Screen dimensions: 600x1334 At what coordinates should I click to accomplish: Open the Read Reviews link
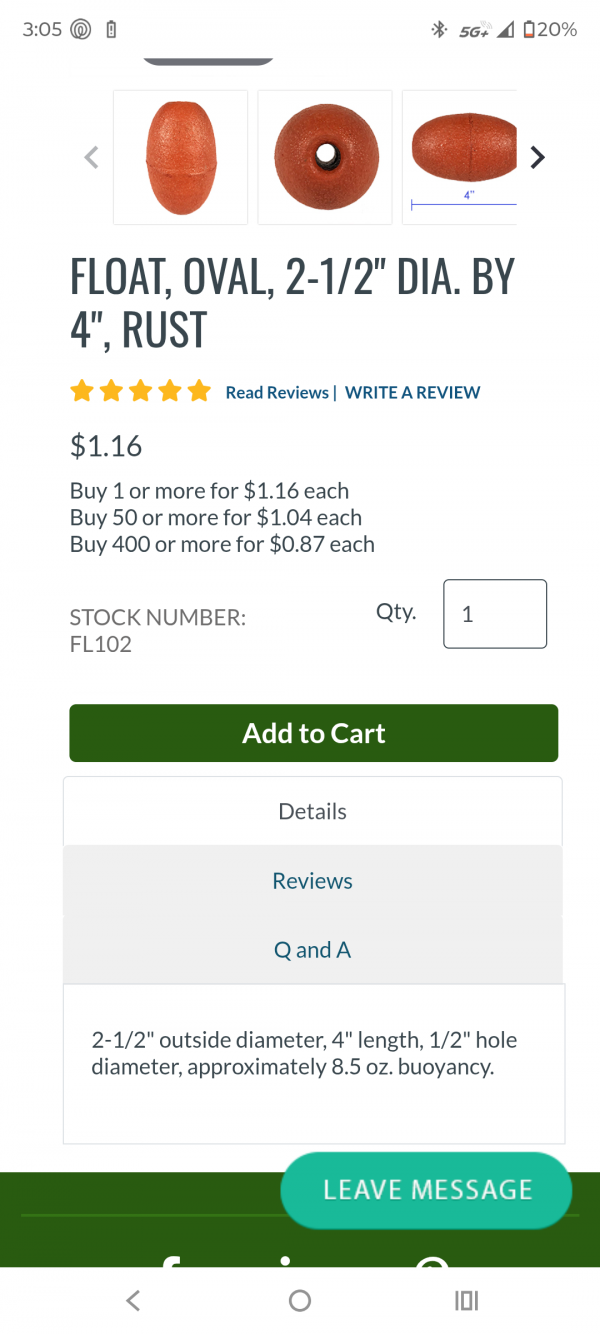[x=277, y=393]
